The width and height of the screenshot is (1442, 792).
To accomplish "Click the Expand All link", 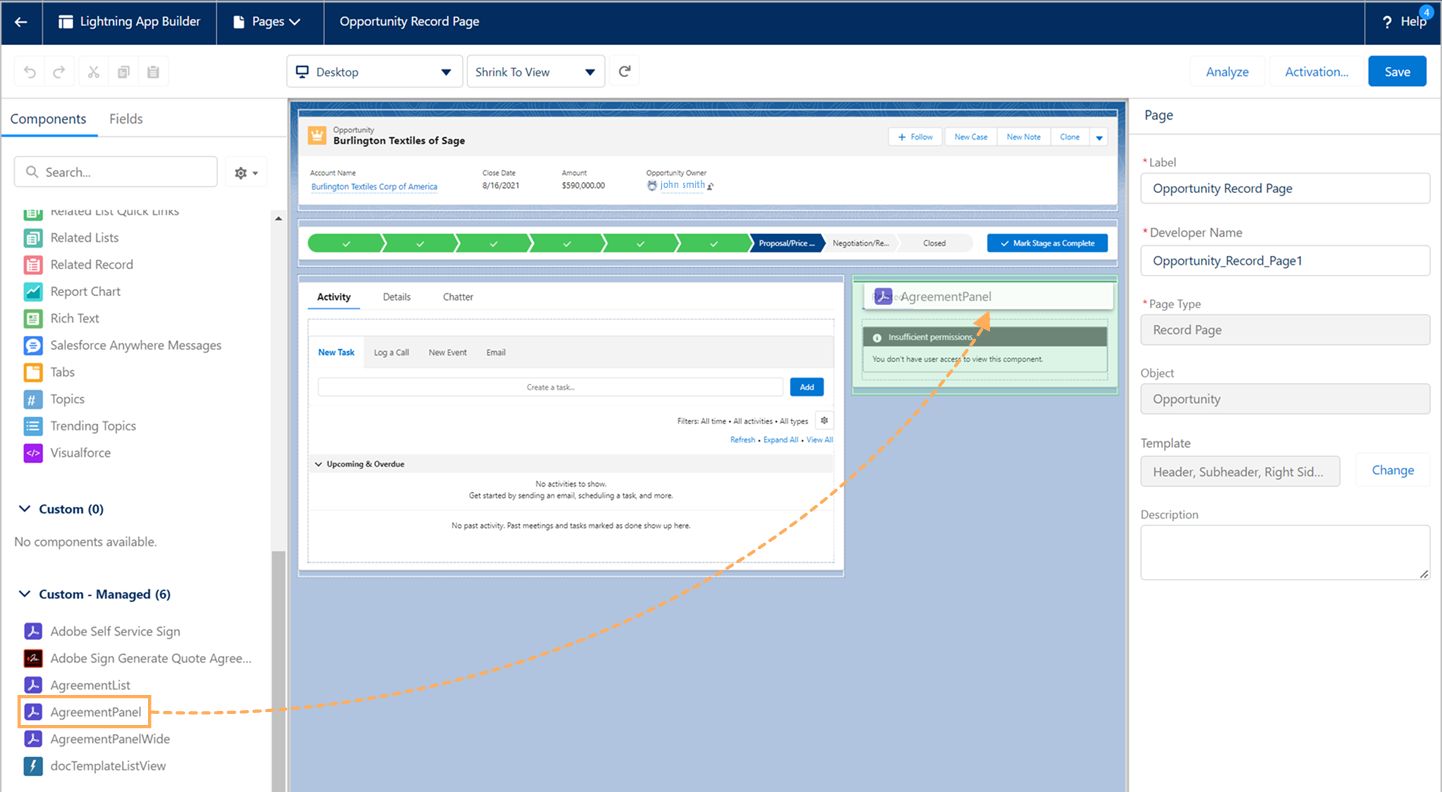I will pos(781,440).
